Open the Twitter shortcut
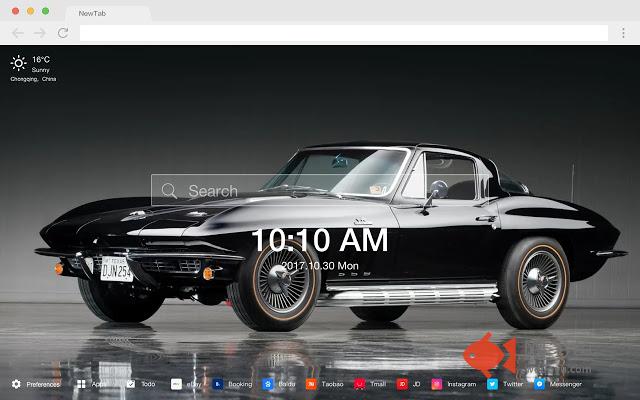This screenshot has height=400, width=640. [x=493, y=384]
